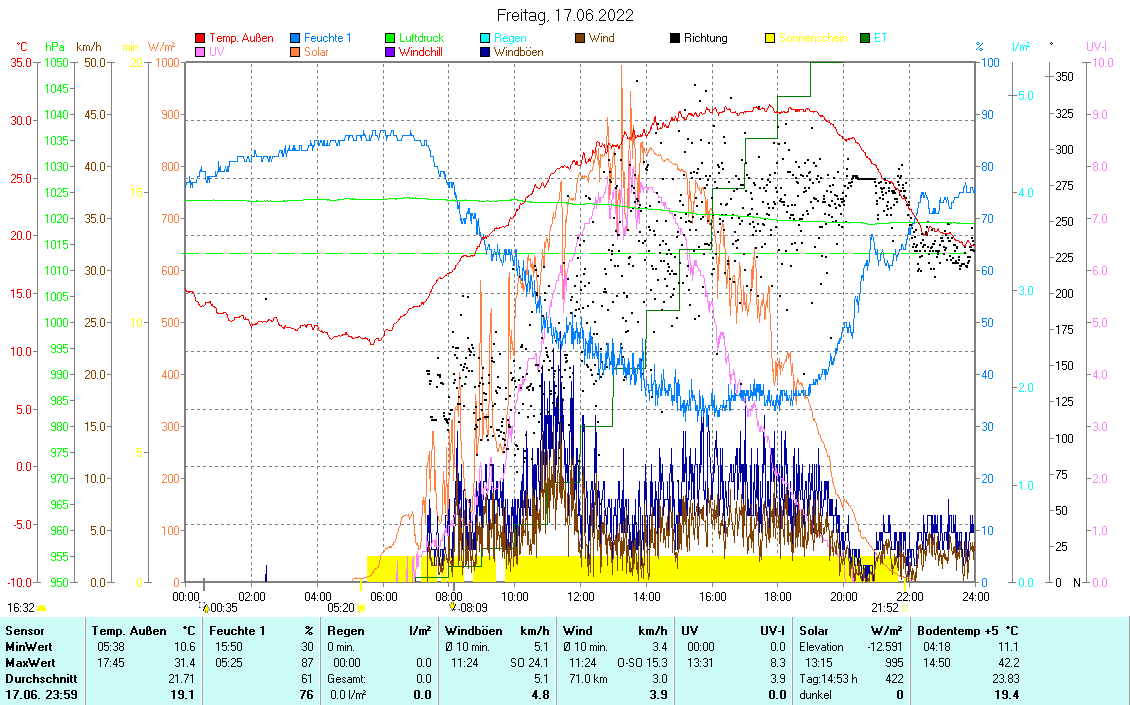
Task: Click the Sensor column header in table
Action: click(x=25, y=631)
